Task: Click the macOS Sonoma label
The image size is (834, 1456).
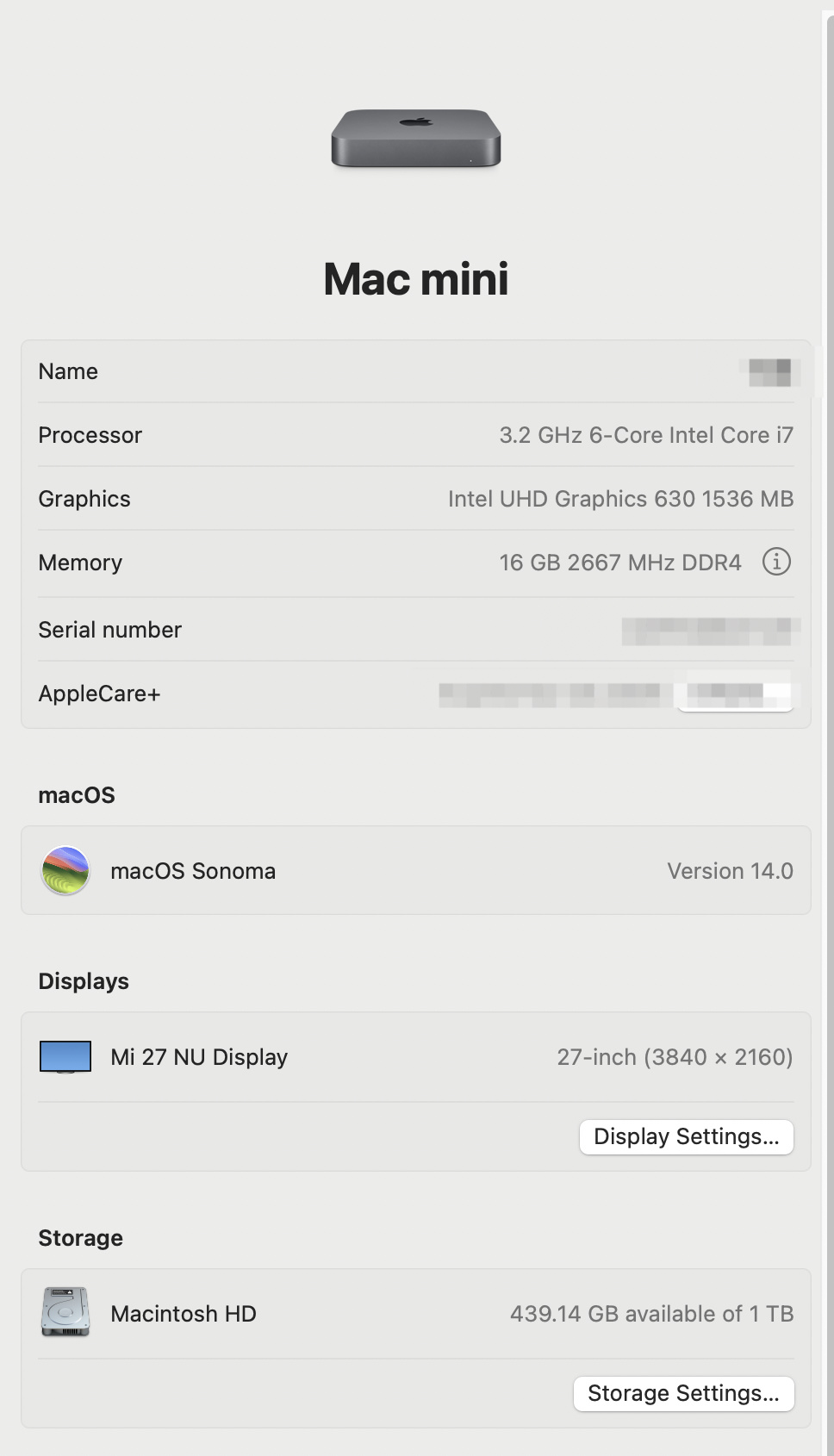Action: point(193,871)
